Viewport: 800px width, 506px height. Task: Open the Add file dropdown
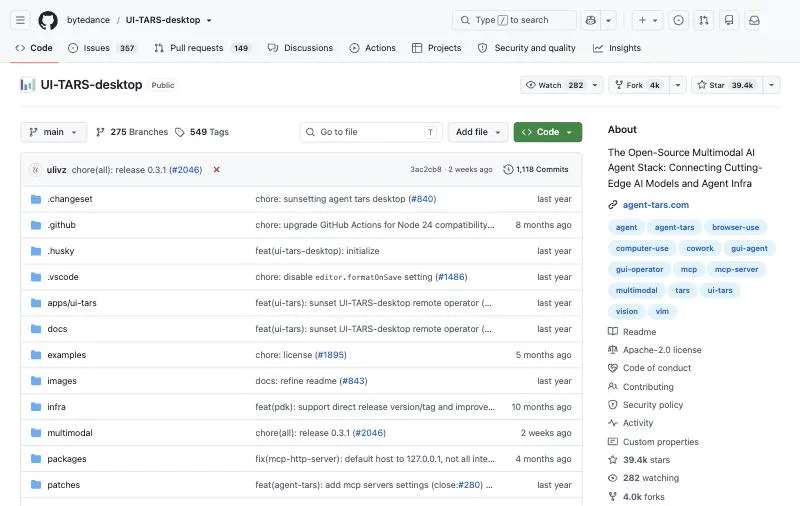[478, 132]
